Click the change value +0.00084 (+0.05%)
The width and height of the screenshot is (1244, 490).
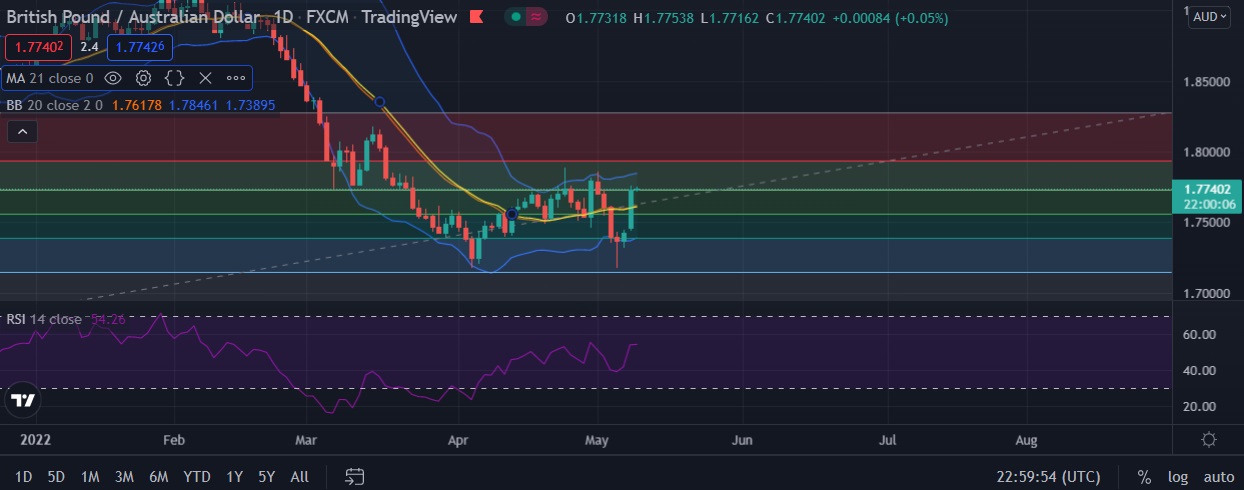point(892,18)
